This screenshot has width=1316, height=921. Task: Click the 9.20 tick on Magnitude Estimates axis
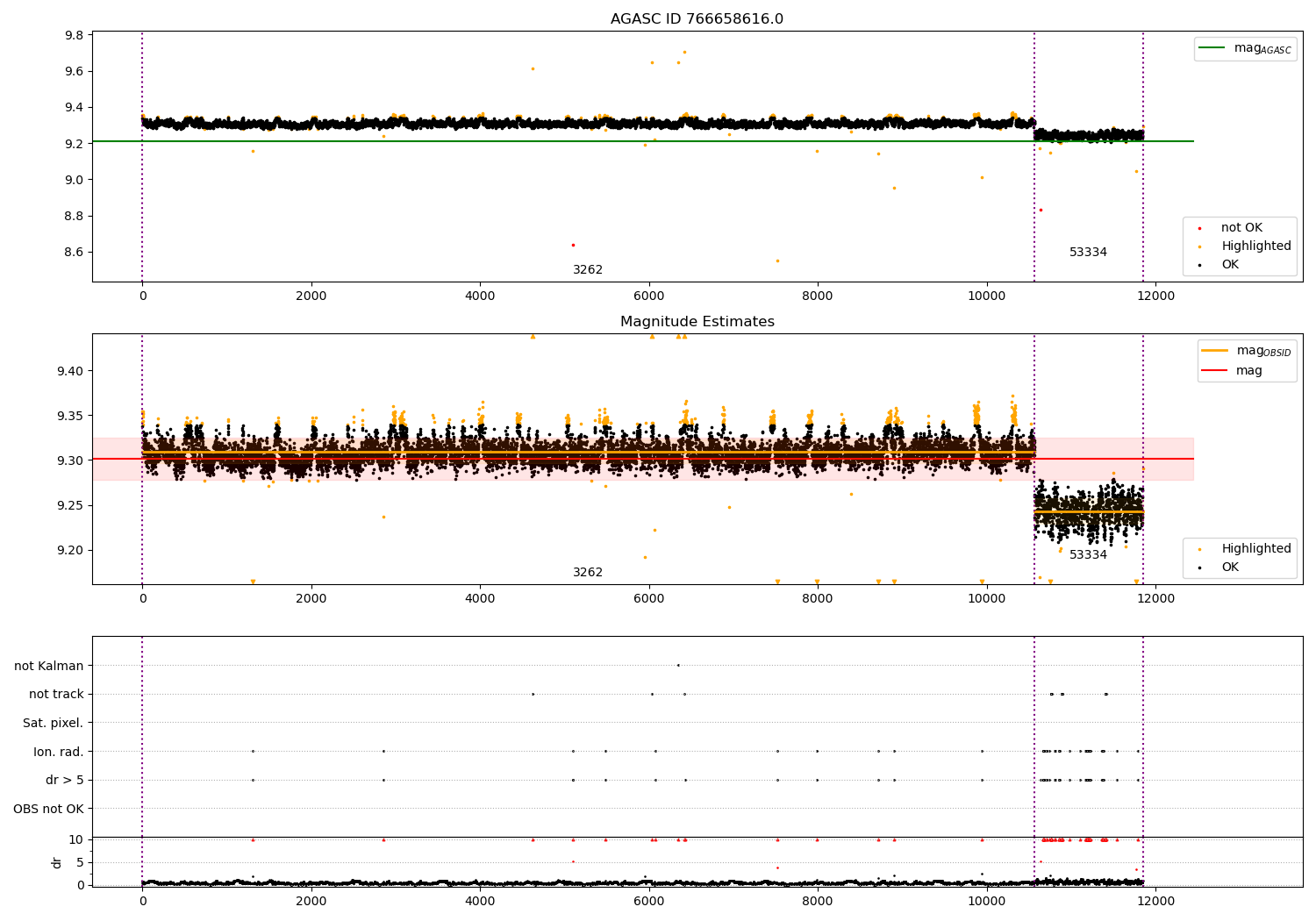(x=71, y=550)
